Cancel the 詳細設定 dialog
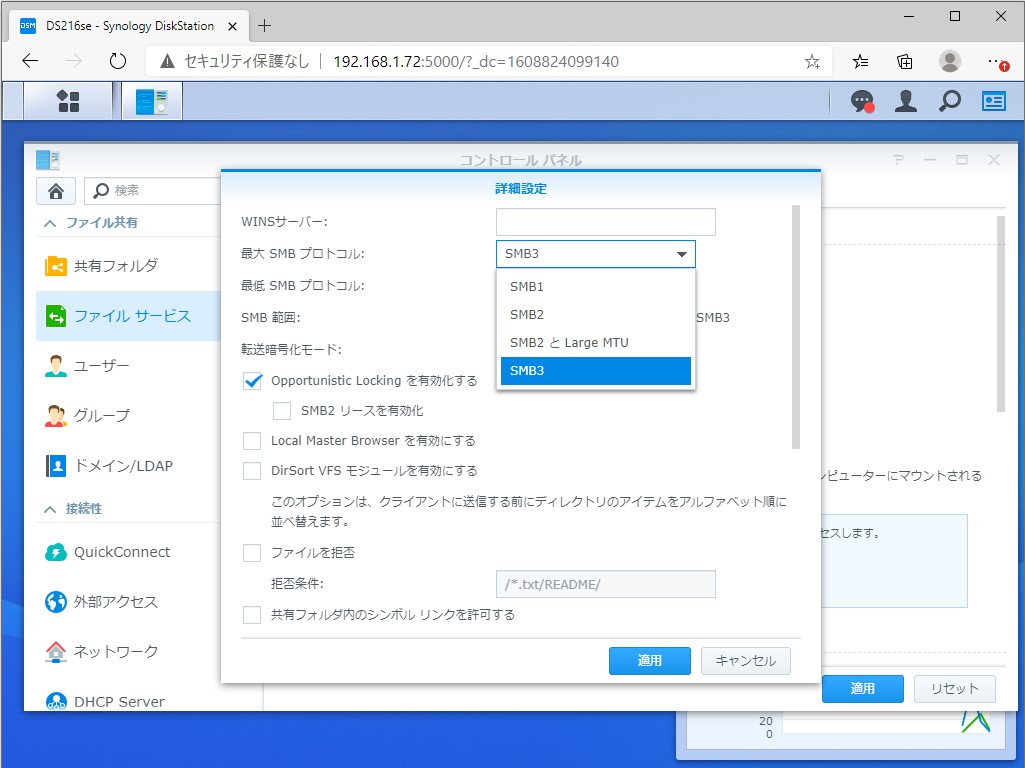 tap(745, 661)
